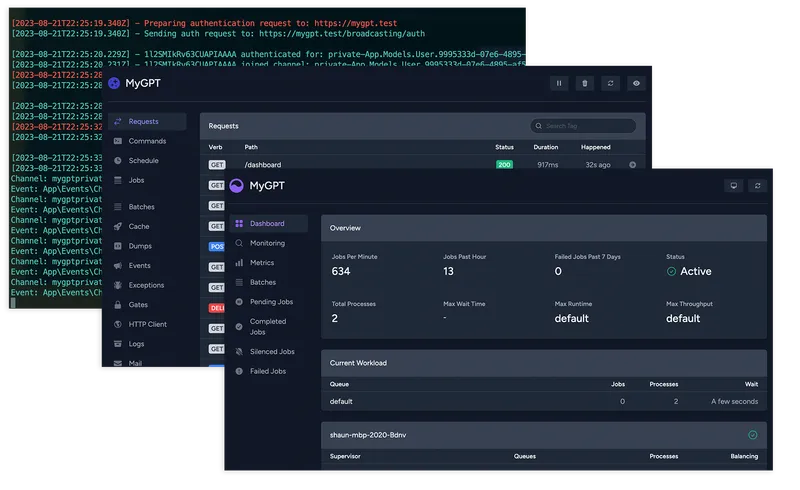Open Silenced Jobs in Horizon sidebar
Viewport: 800px width, 490px height.
[269, 352]
